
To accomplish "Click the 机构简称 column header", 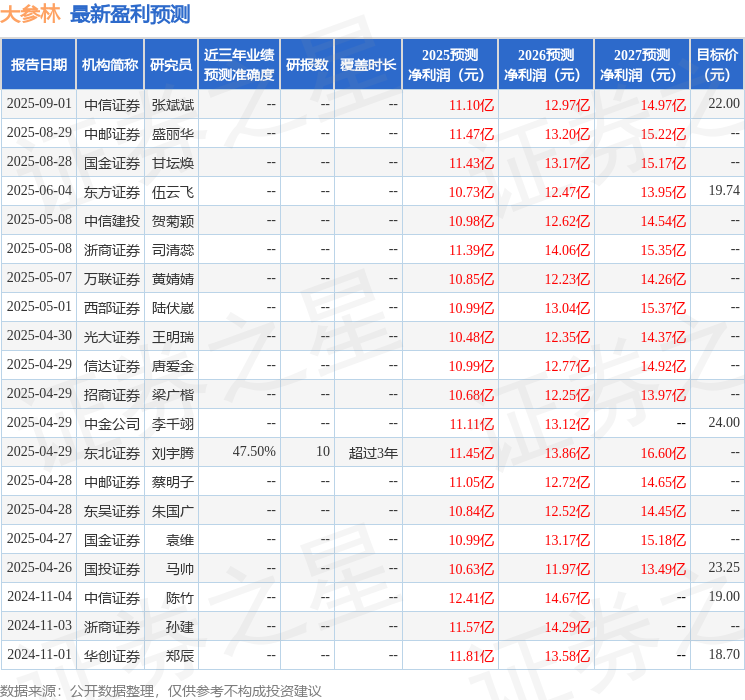I will (110, 65).
